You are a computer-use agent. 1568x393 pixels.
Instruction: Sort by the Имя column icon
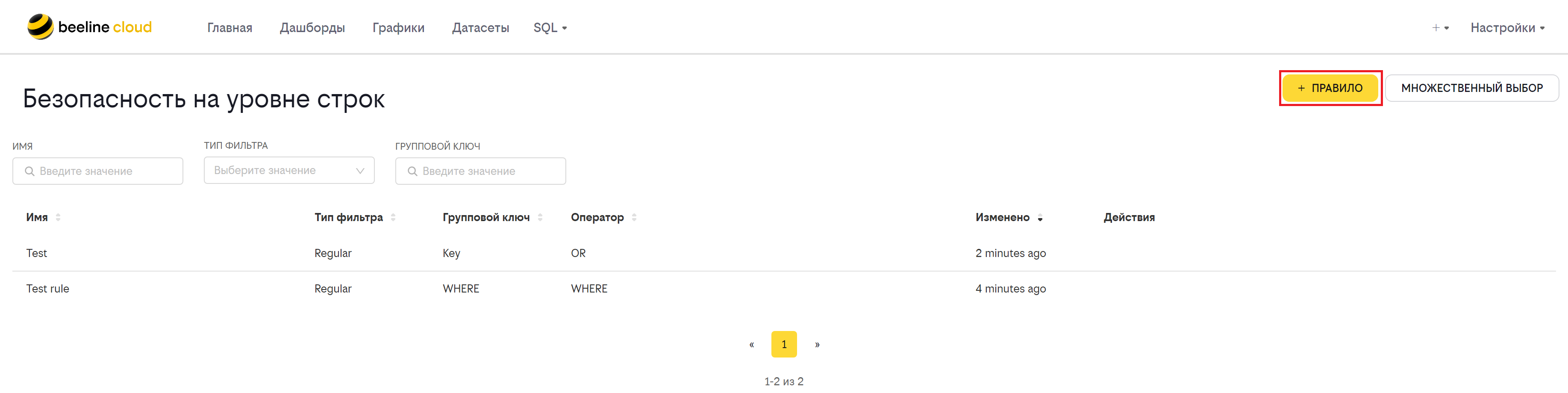[x=58, y=218]
